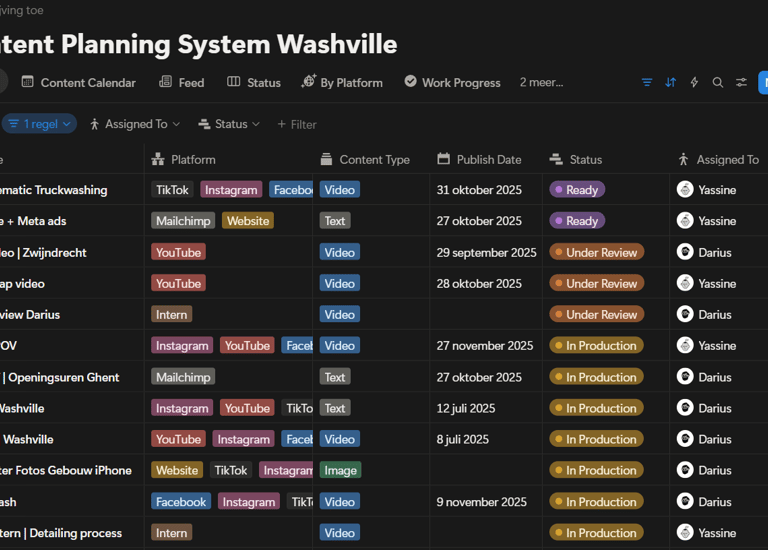Open automations lightning bolt icon
The image size is (768, 550).
pos(694,82)
